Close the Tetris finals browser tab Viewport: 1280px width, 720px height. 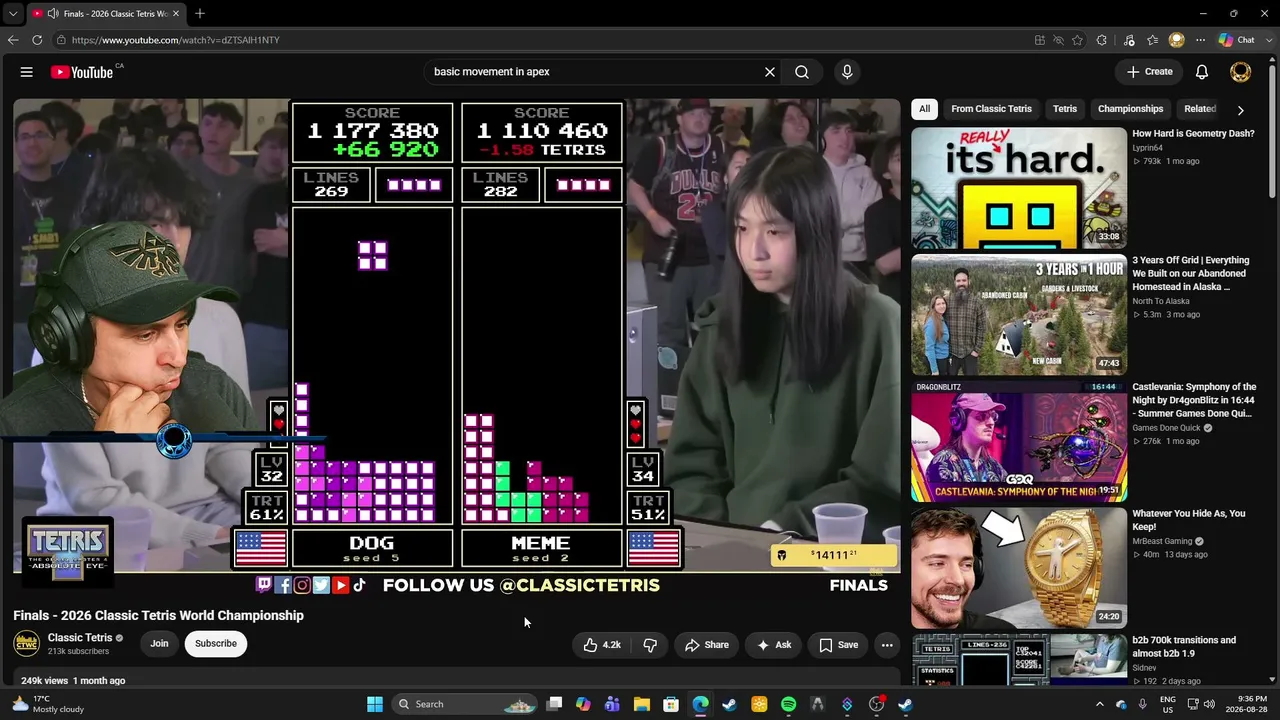point(176,14)
